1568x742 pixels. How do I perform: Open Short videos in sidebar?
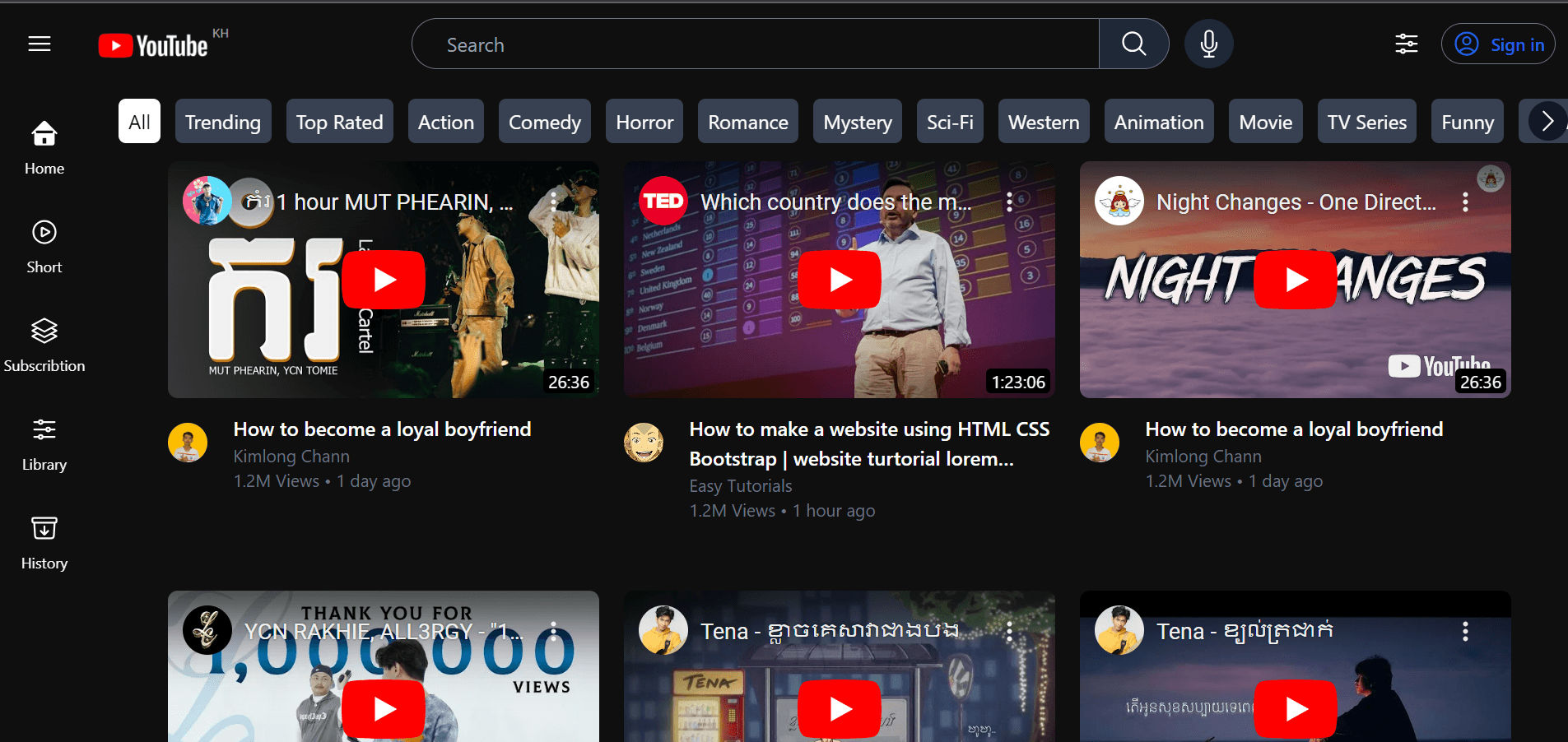coord(44,246)
